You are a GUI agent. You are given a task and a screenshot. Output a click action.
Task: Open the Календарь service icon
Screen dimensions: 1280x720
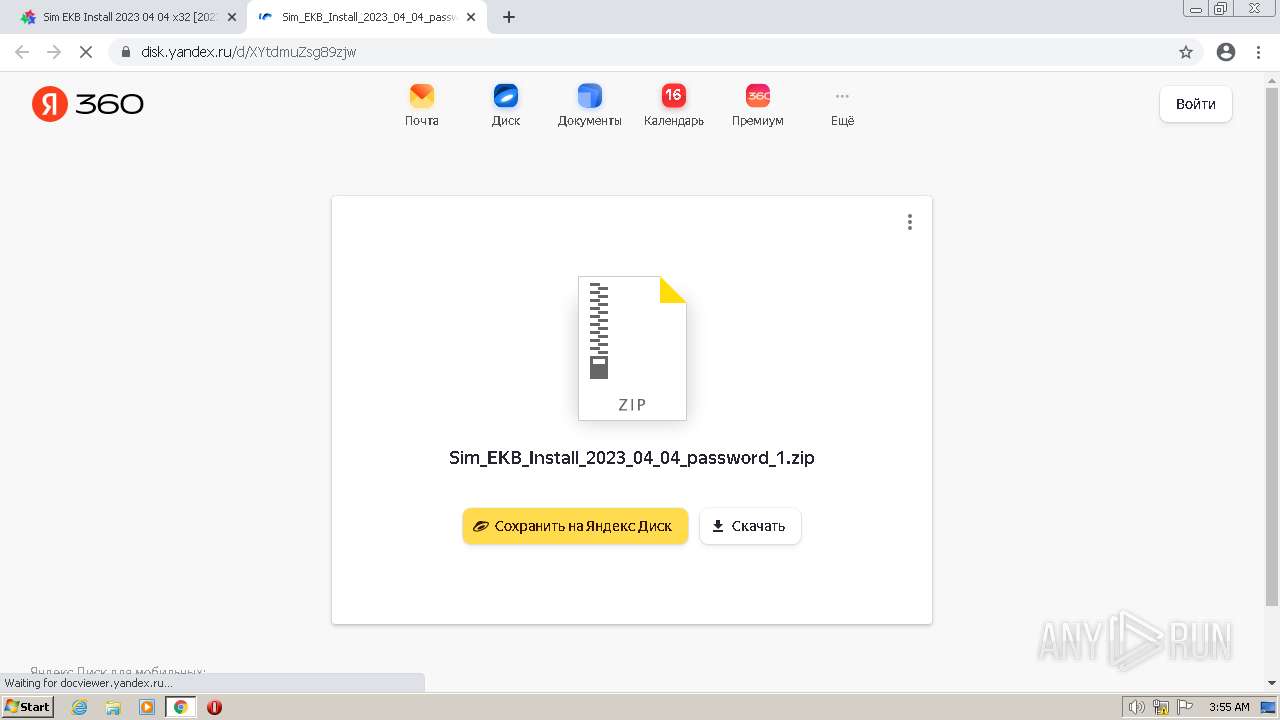(x=674, y=105)
